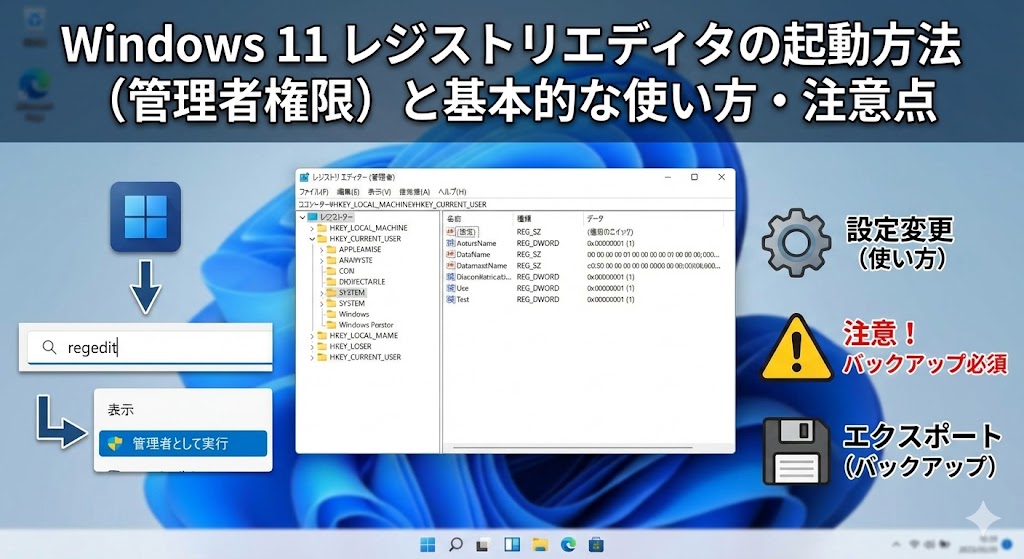Launch File Explorer from the taskbar
The image size is (1024, 559).
coord(540,545)
